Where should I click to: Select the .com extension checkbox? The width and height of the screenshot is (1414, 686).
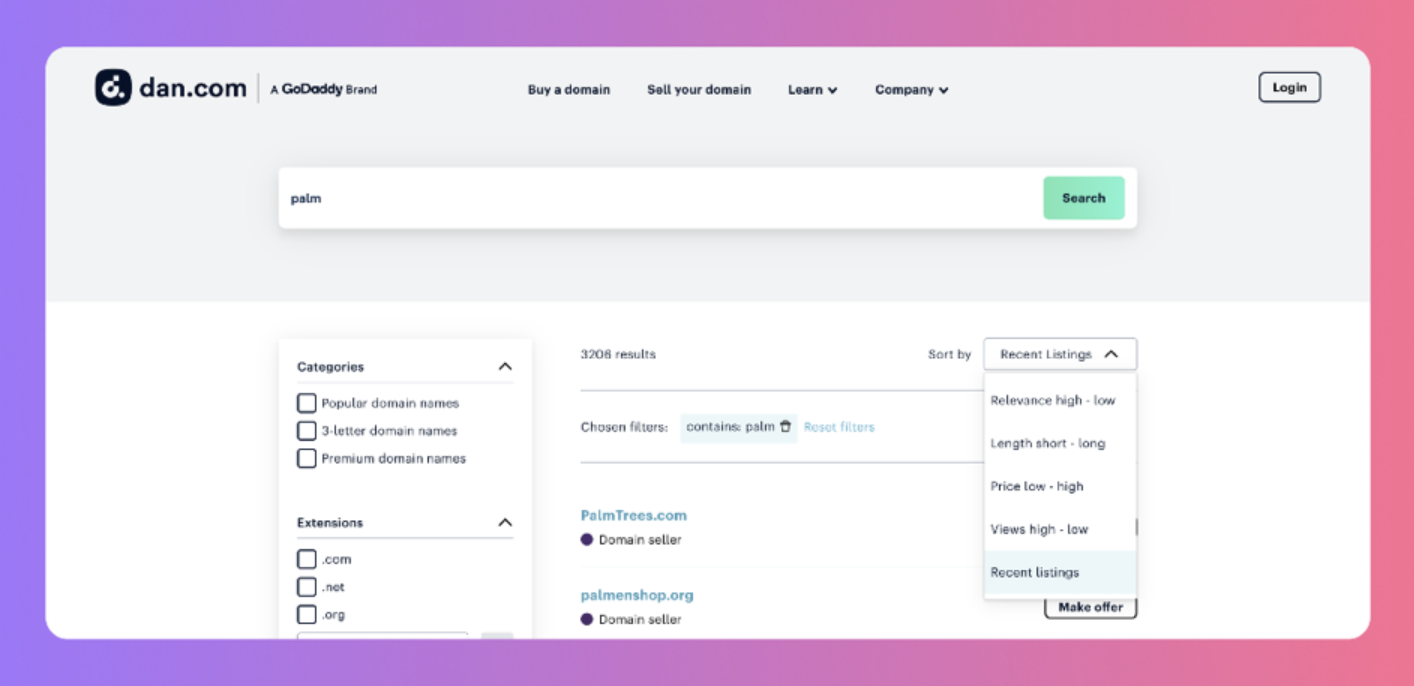pos(307,559)
